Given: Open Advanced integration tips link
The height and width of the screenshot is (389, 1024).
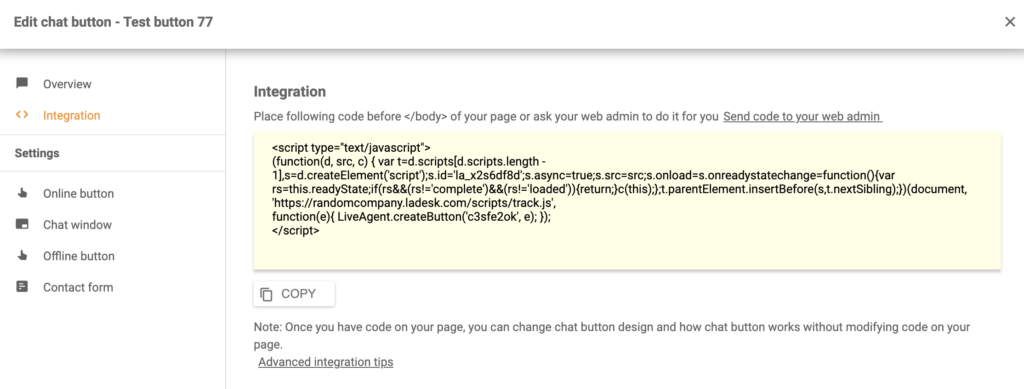Looking at the screenshot, I should tap(326, 362).
